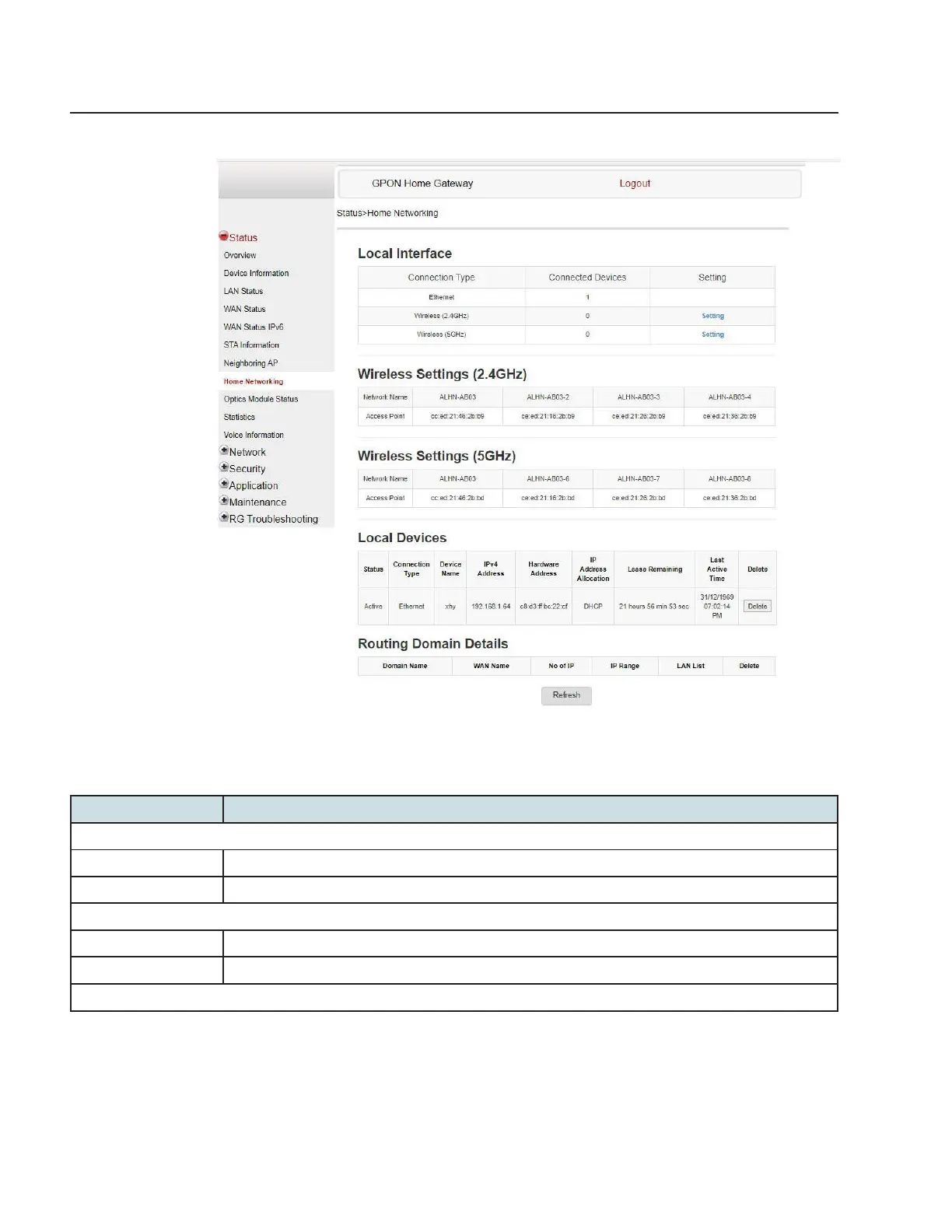Select network name ALHN-AB03-3
The image size is (952, 1232).
pos(639,397)
